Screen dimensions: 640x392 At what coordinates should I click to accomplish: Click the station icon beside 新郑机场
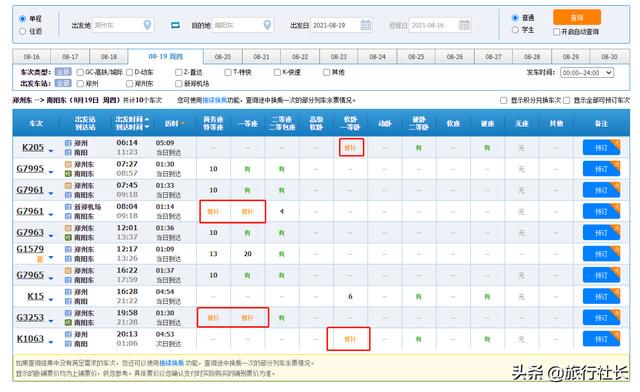68,207
